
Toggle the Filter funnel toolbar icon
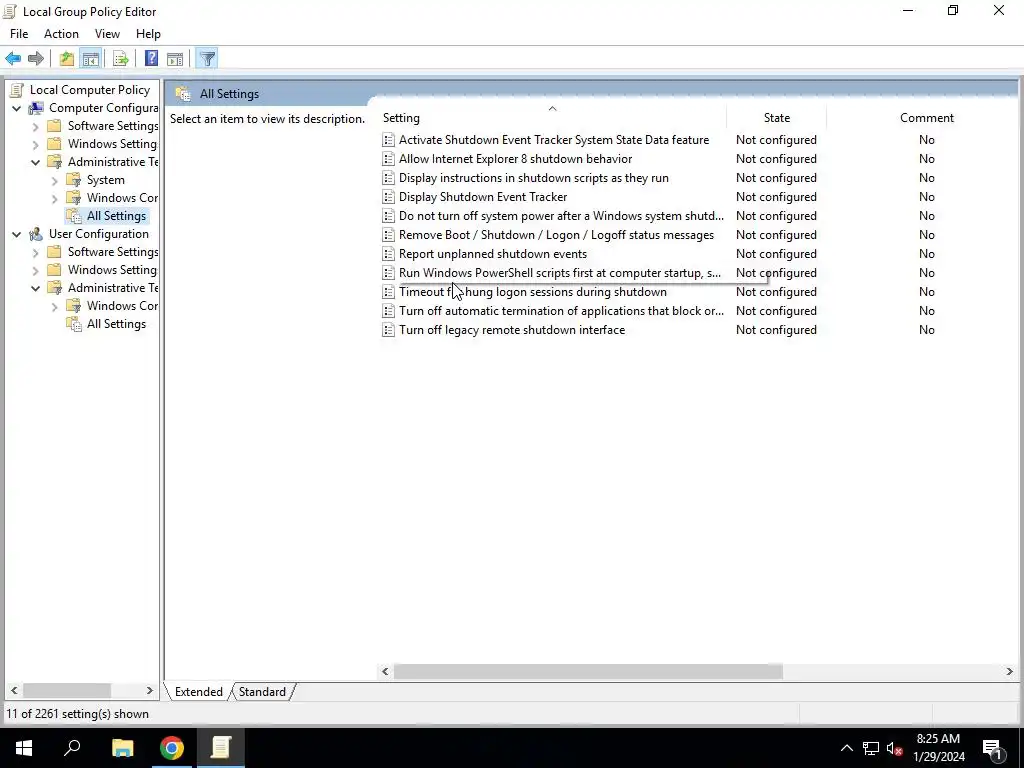coord(207,59)
